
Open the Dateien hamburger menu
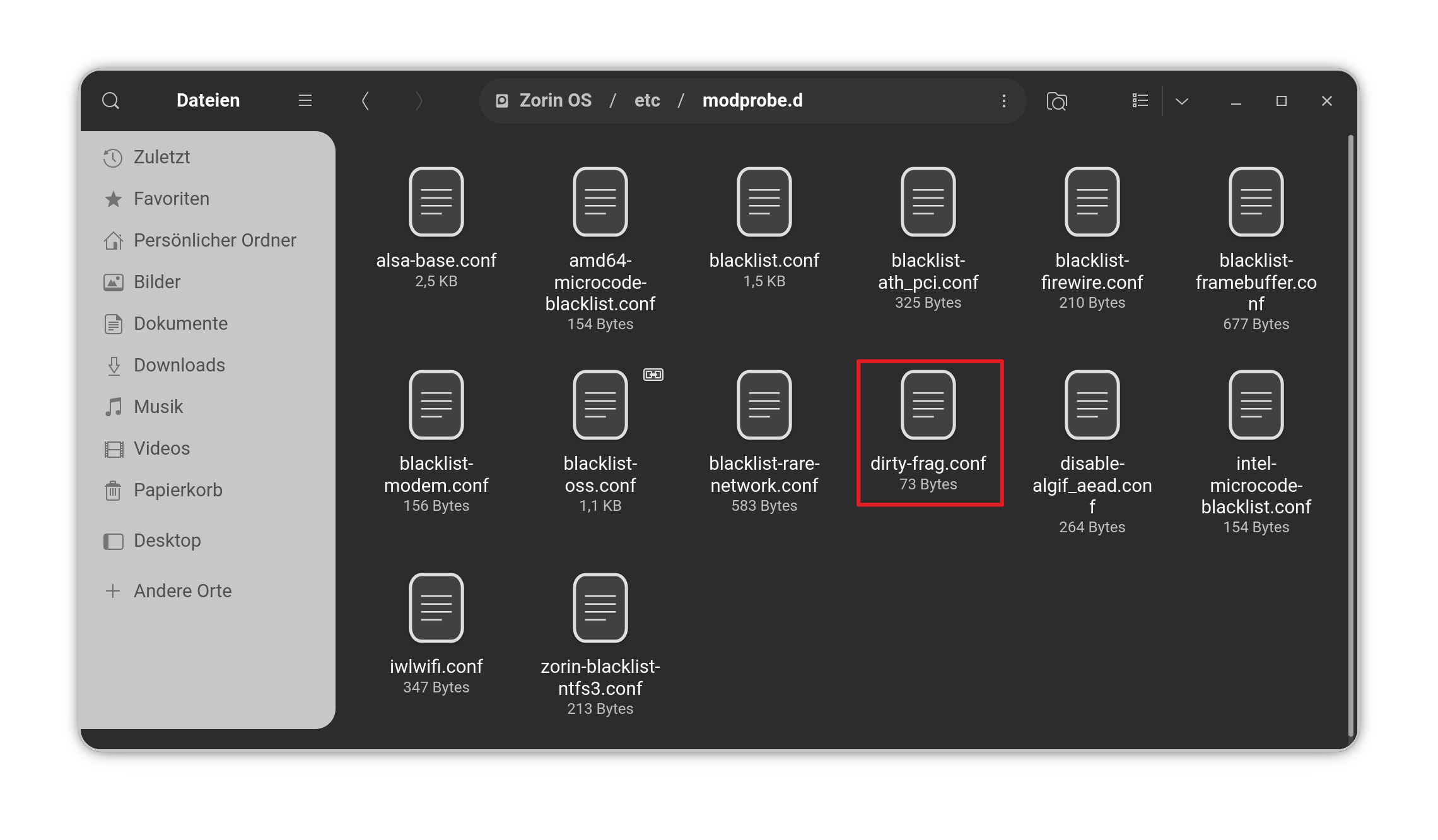[305, 101]
